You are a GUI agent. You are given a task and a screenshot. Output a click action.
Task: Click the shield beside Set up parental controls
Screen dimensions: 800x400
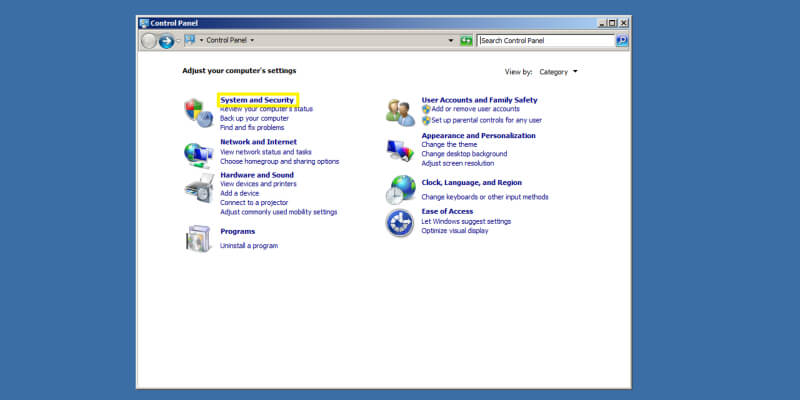pos(426,120)
